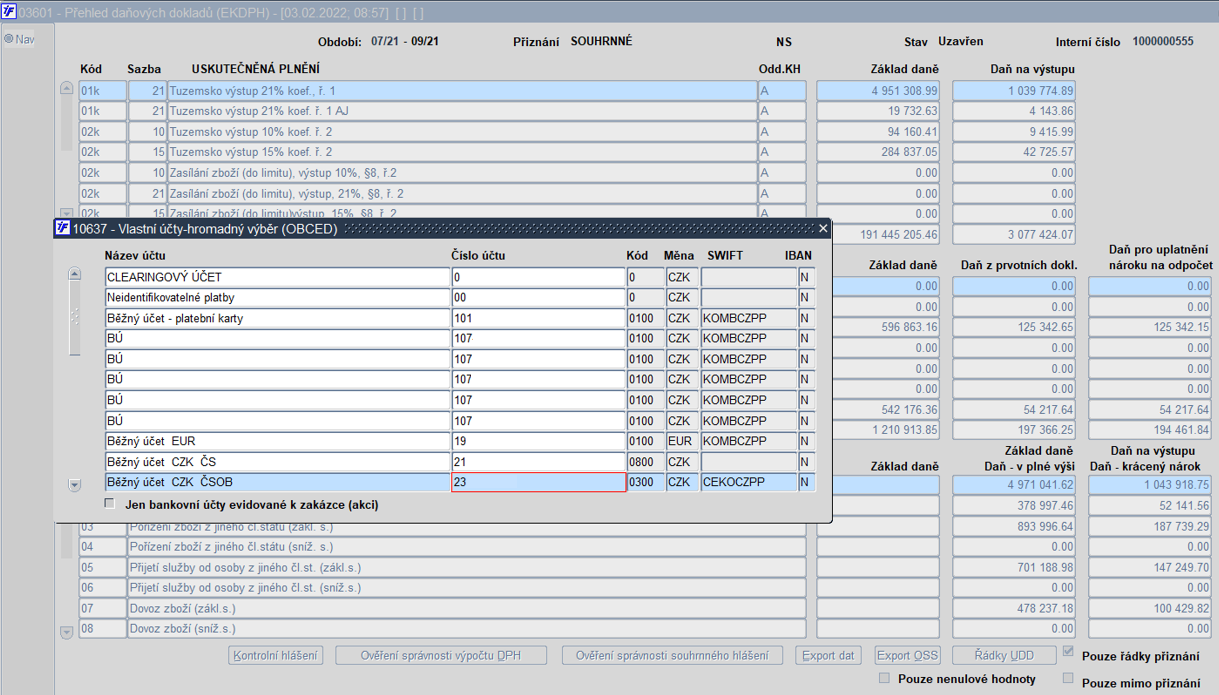Click Ověření správnosti výpočtu DPH button
This screenshot has height=695, width=1219.
[441, 656]
